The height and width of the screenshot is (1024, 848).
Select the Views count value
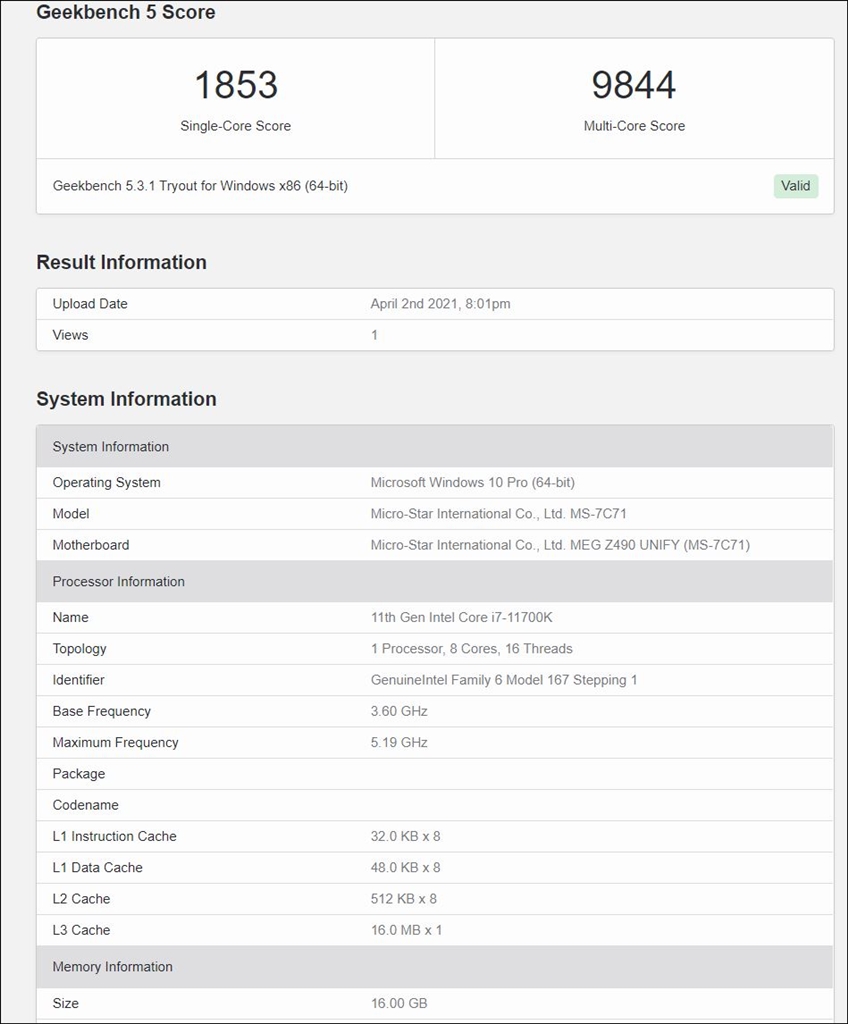[x=374, y=335]
